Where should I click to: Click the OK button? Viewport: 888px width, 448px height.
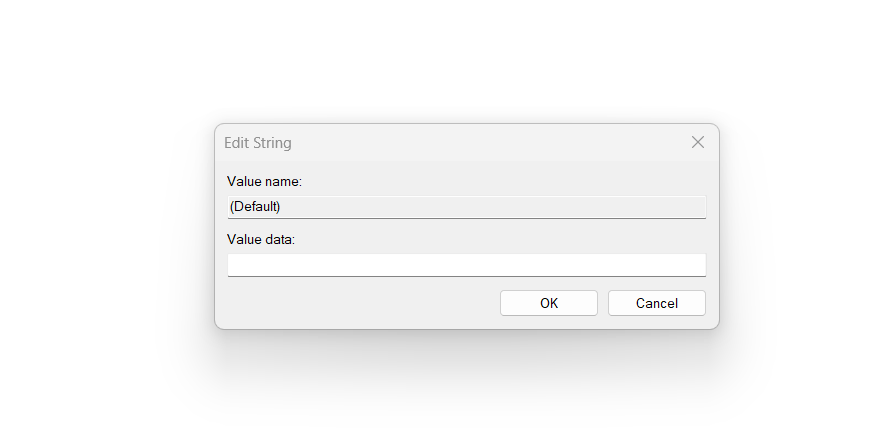(548, 303)
